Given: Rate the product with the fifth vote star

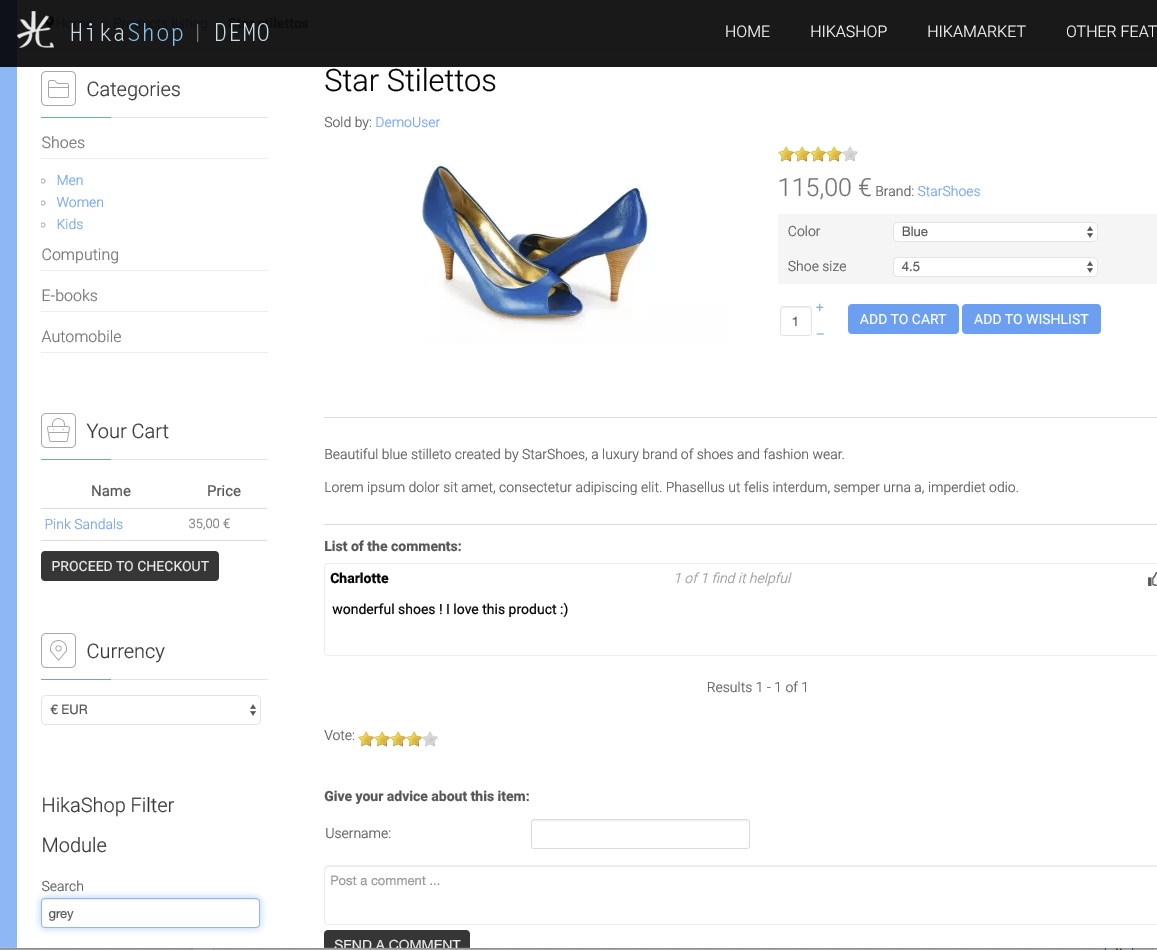Looking at the screenshot, I should coord(430,740).
